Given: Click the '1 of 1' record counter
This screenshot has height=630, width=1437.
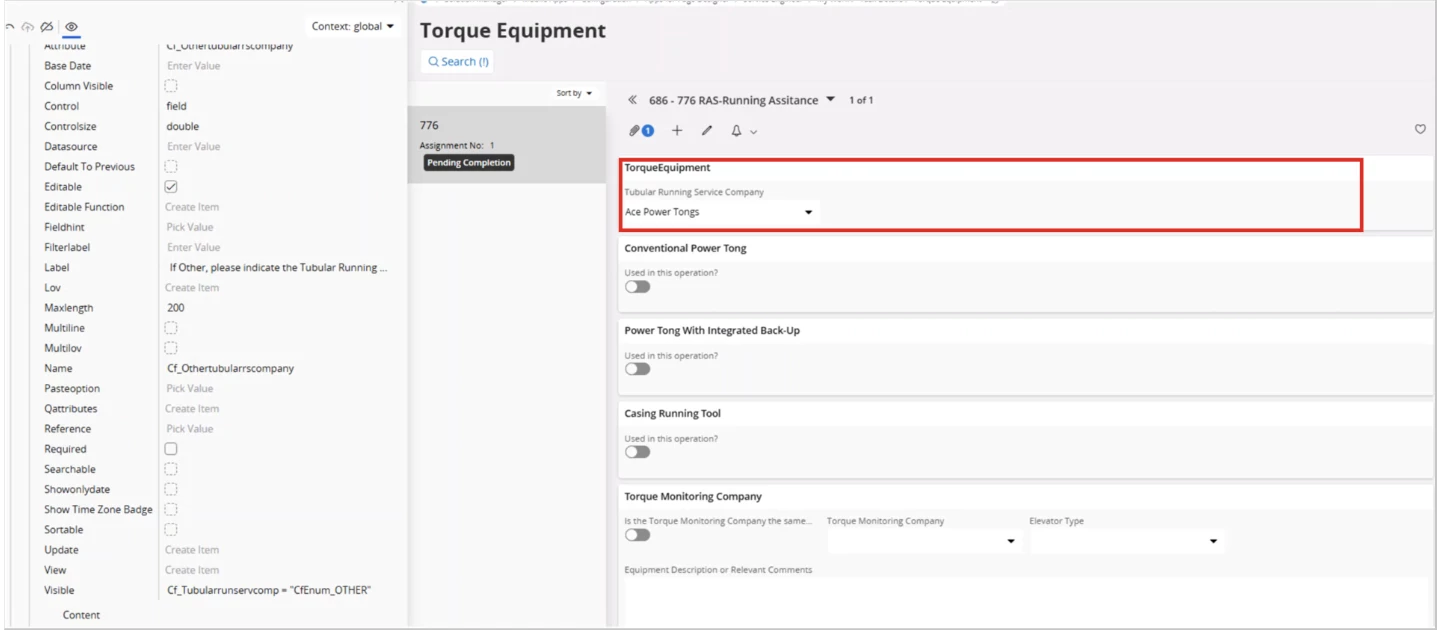Looking at the screenshot, I should point(861,100).
